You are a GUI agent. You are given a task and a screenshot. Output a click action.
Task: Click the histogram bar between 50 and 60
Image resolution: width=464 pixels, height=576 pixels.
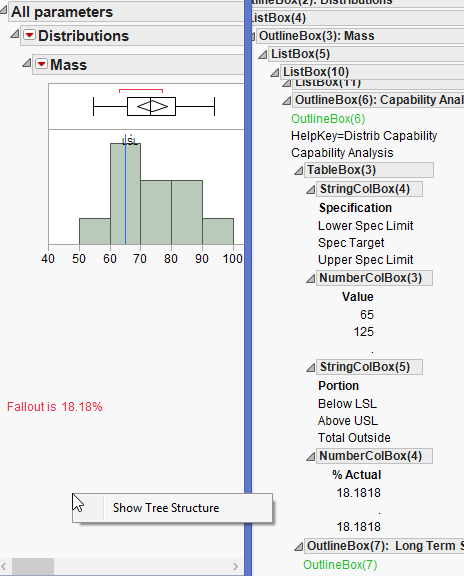[95, 231]
